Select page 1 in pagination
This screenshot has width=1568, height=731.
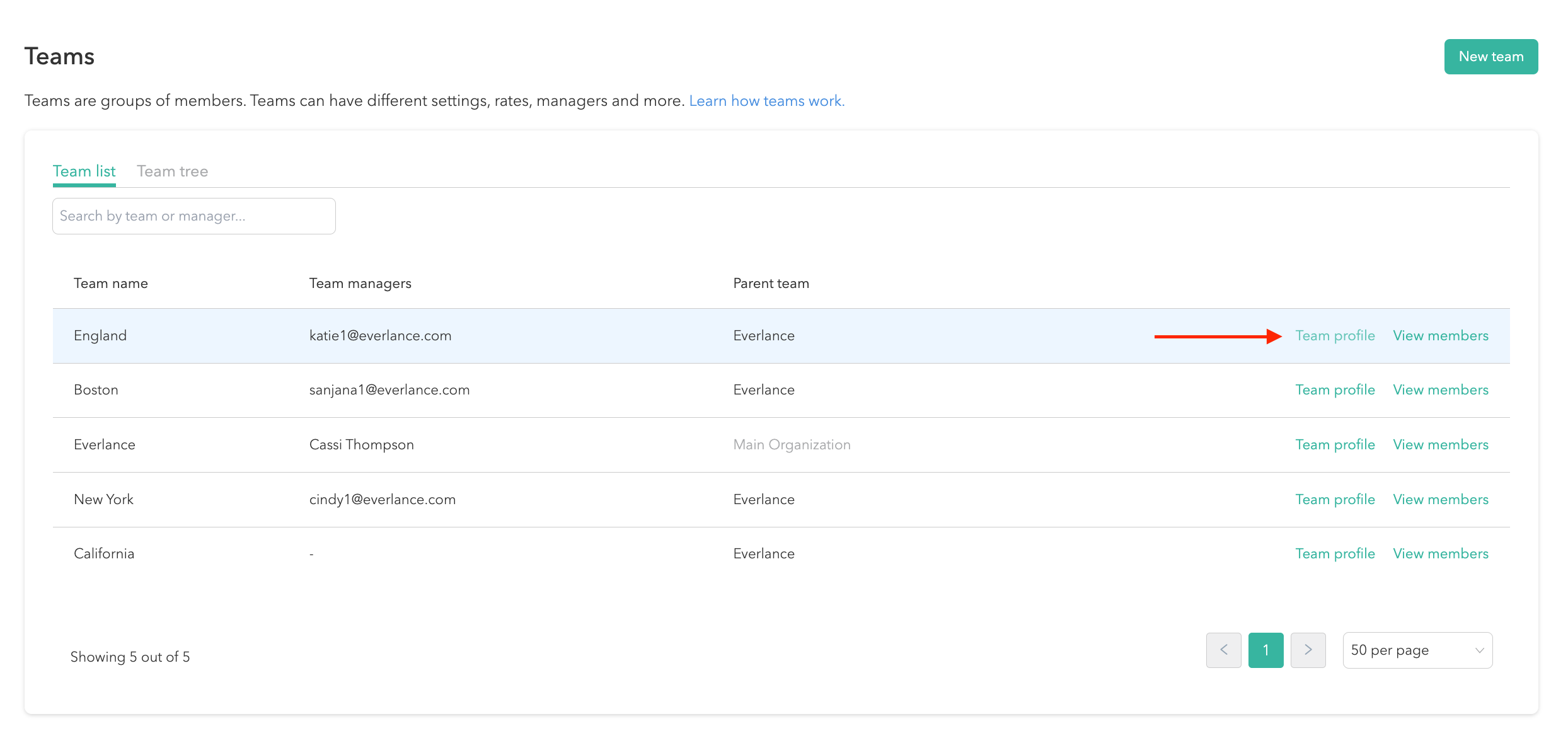1265,650
